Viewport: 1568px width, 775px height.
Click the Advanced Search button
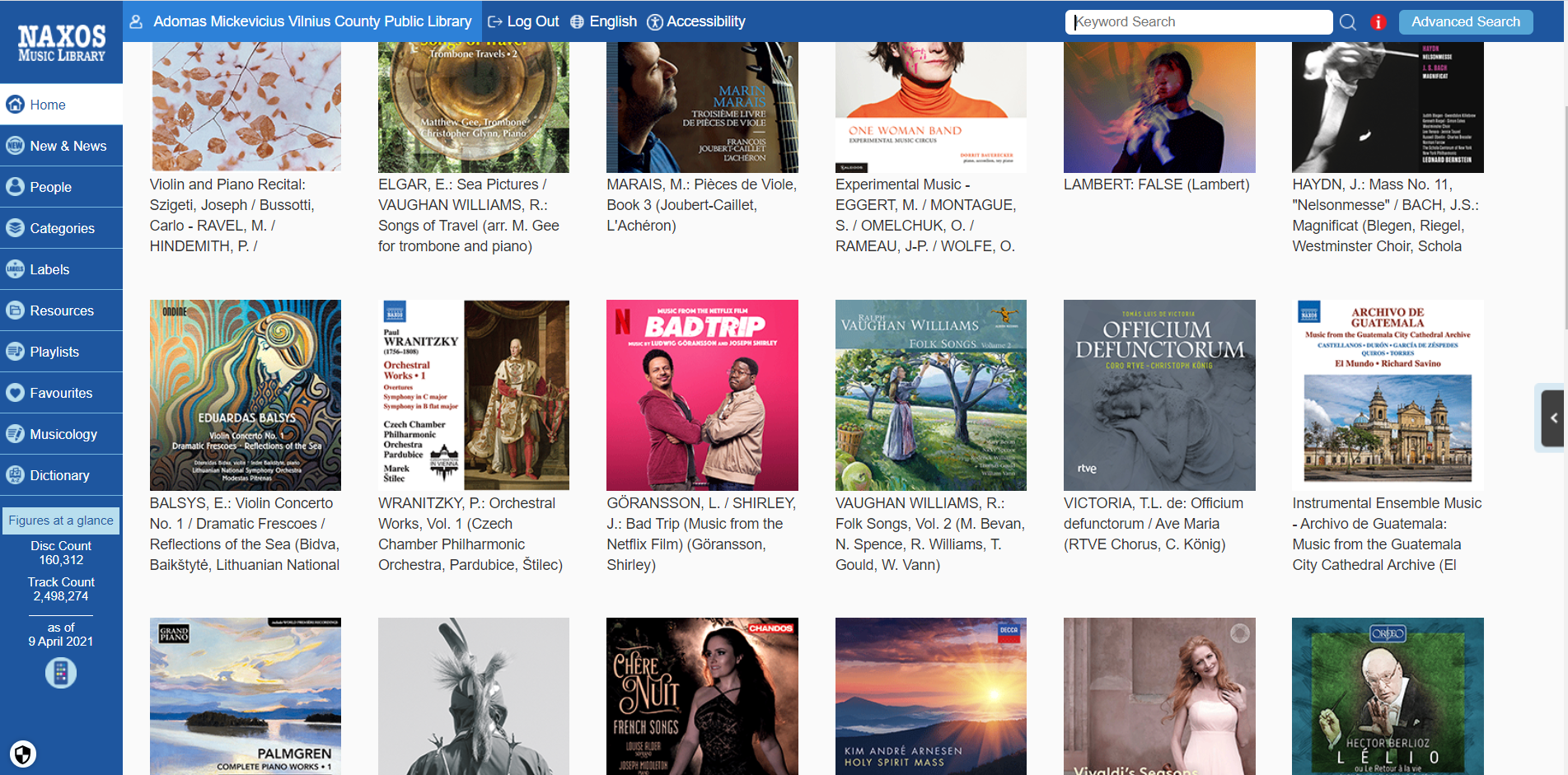point(1466,22)
